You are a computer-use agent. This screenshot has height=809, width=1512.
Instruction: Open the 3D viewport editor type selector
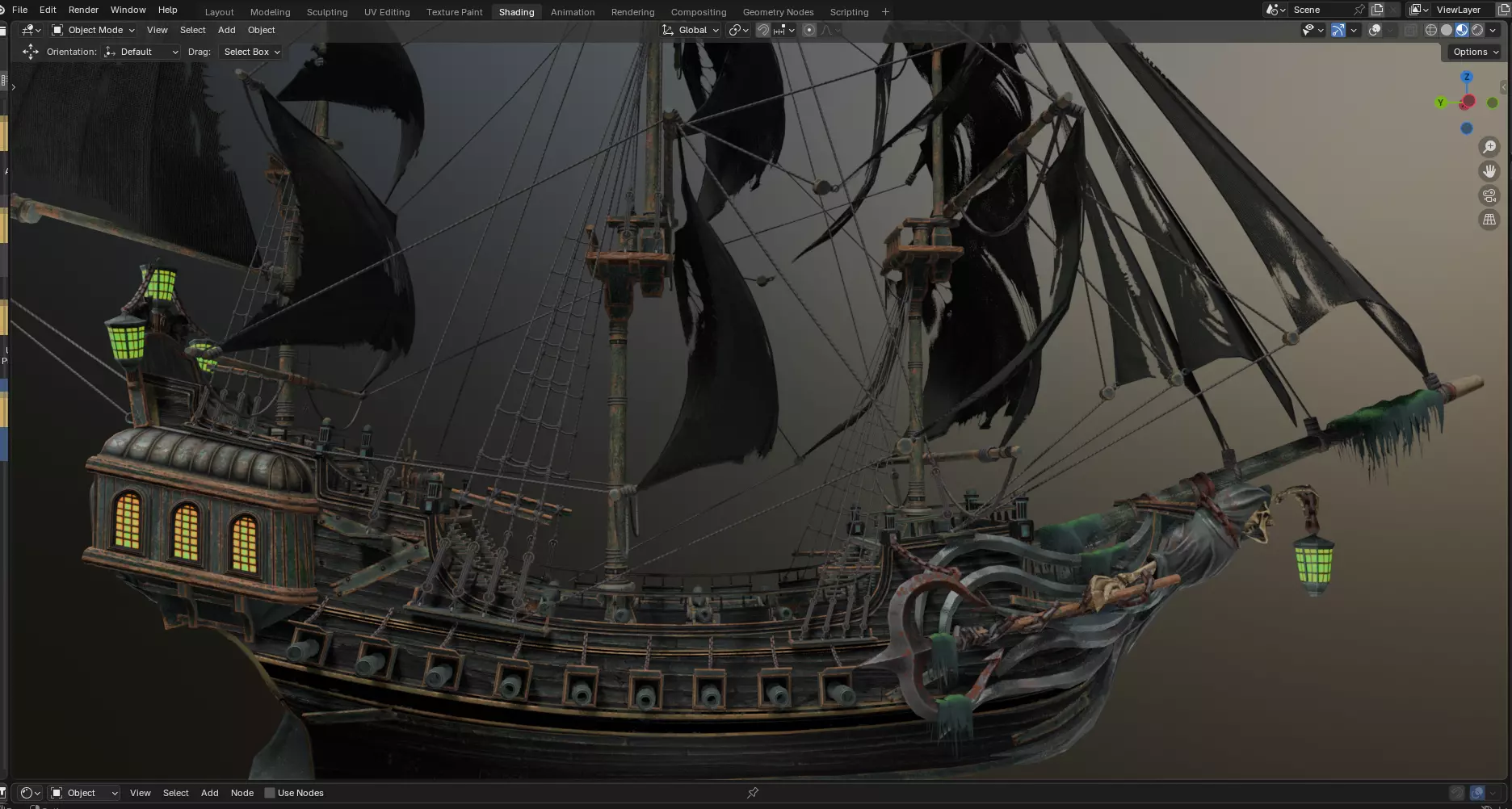click(x=31, y=30)
